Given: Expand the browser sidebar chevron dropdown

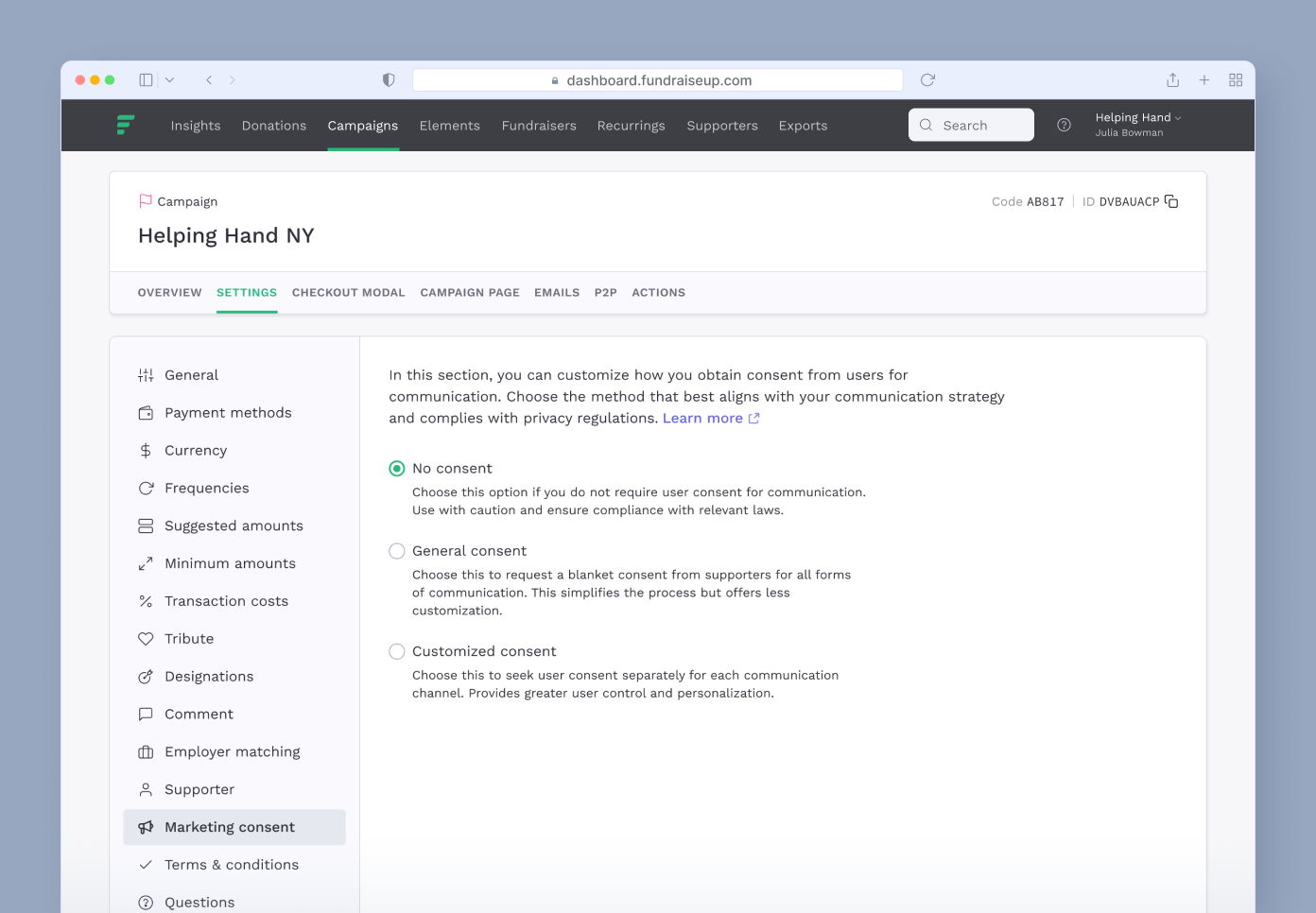Looking at the screenshot, I should click(x=170, y=79).
